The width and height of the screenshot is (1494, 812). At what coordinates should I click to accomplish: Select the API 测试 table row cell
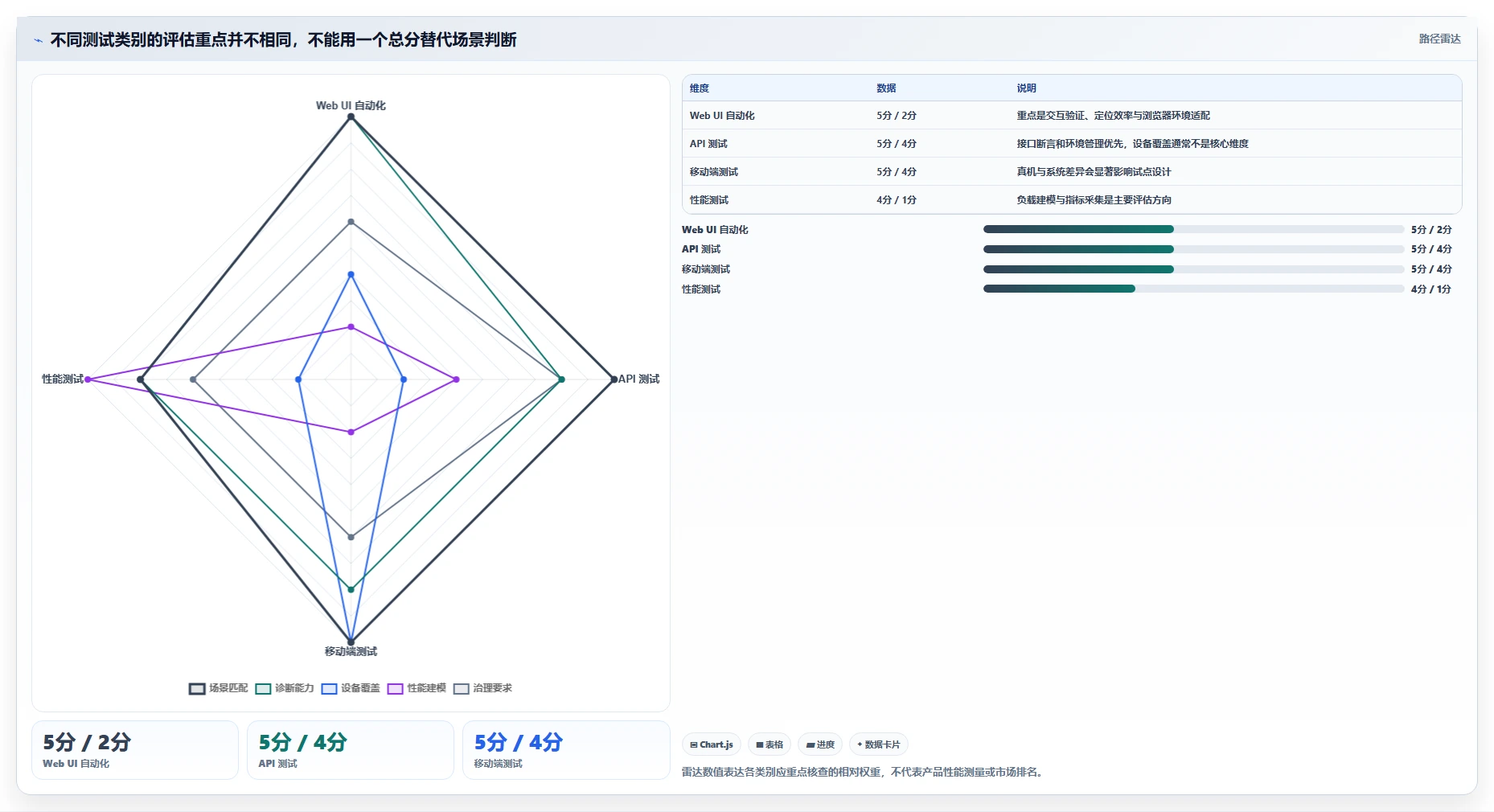point(708,144)
